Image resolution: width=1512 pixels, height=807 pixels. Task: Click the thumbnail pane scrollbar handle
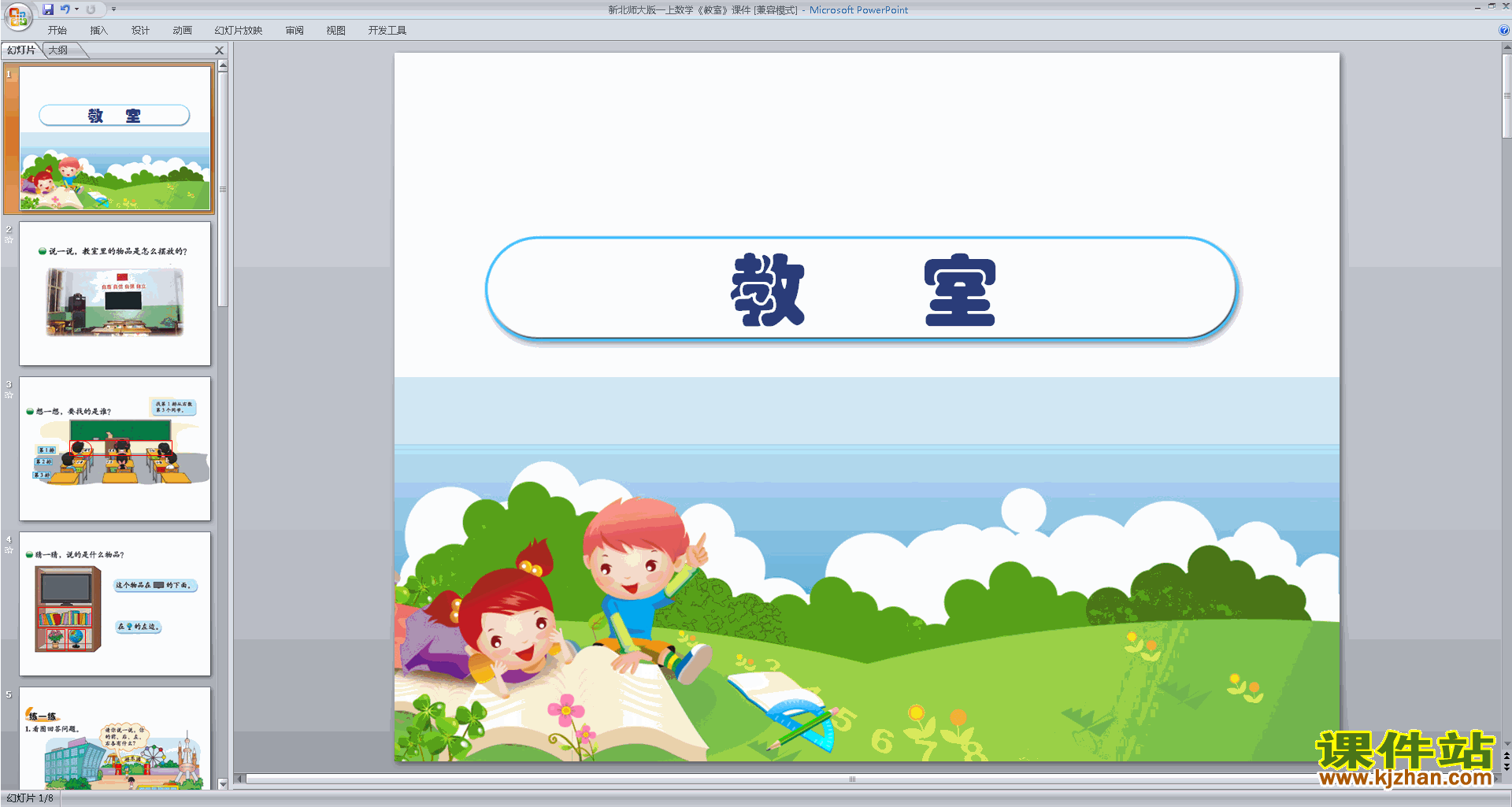coord(223,189)
